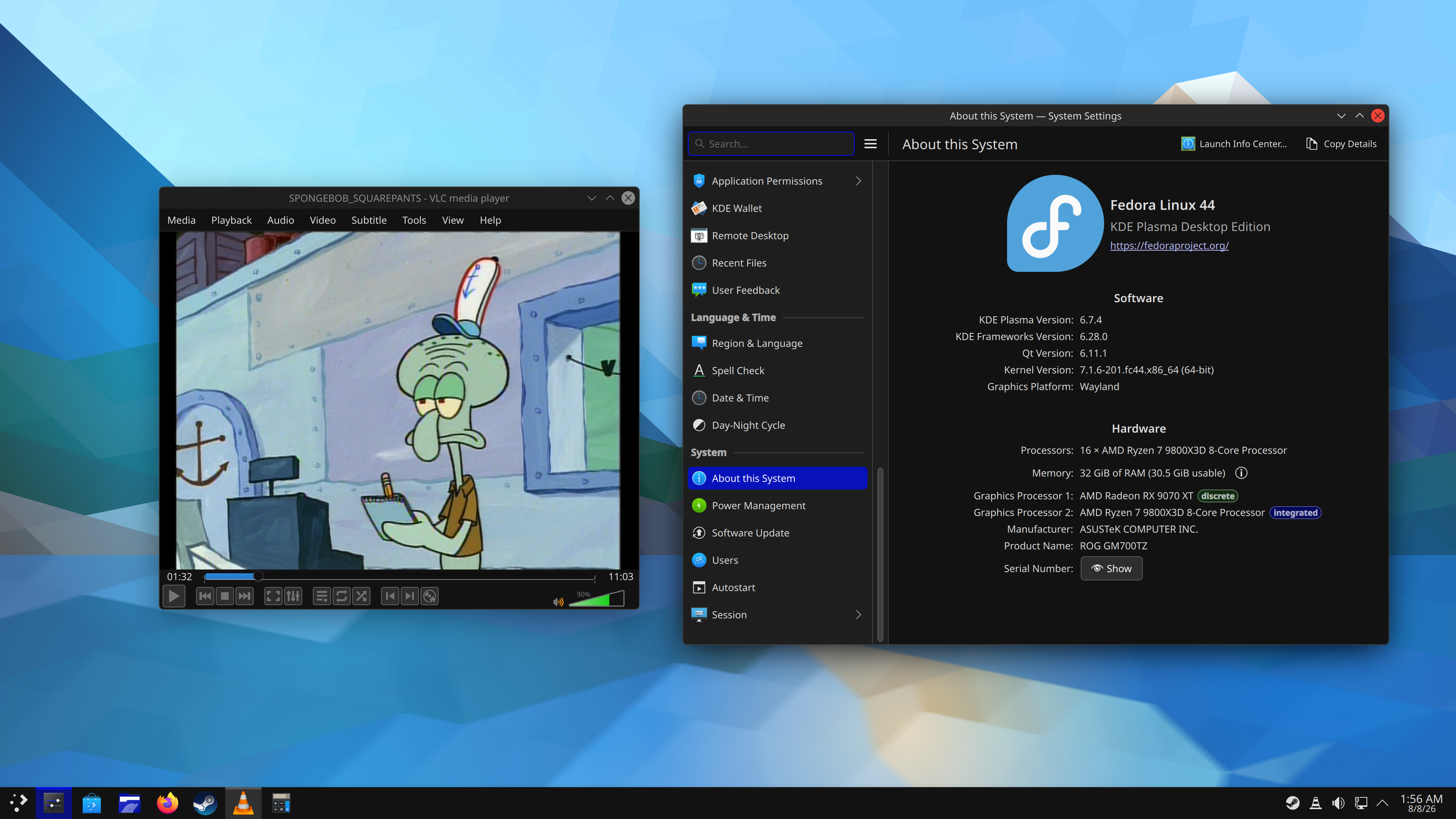Open the View menu in VLC
This screenshot has height=819, width=1456.
tap(453, 220)
